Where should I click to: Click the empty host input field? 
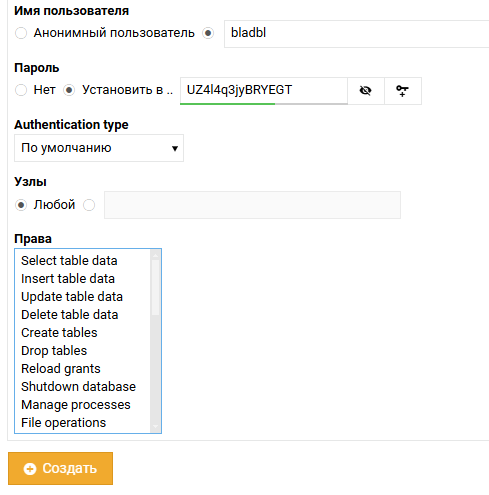[252, 205]
